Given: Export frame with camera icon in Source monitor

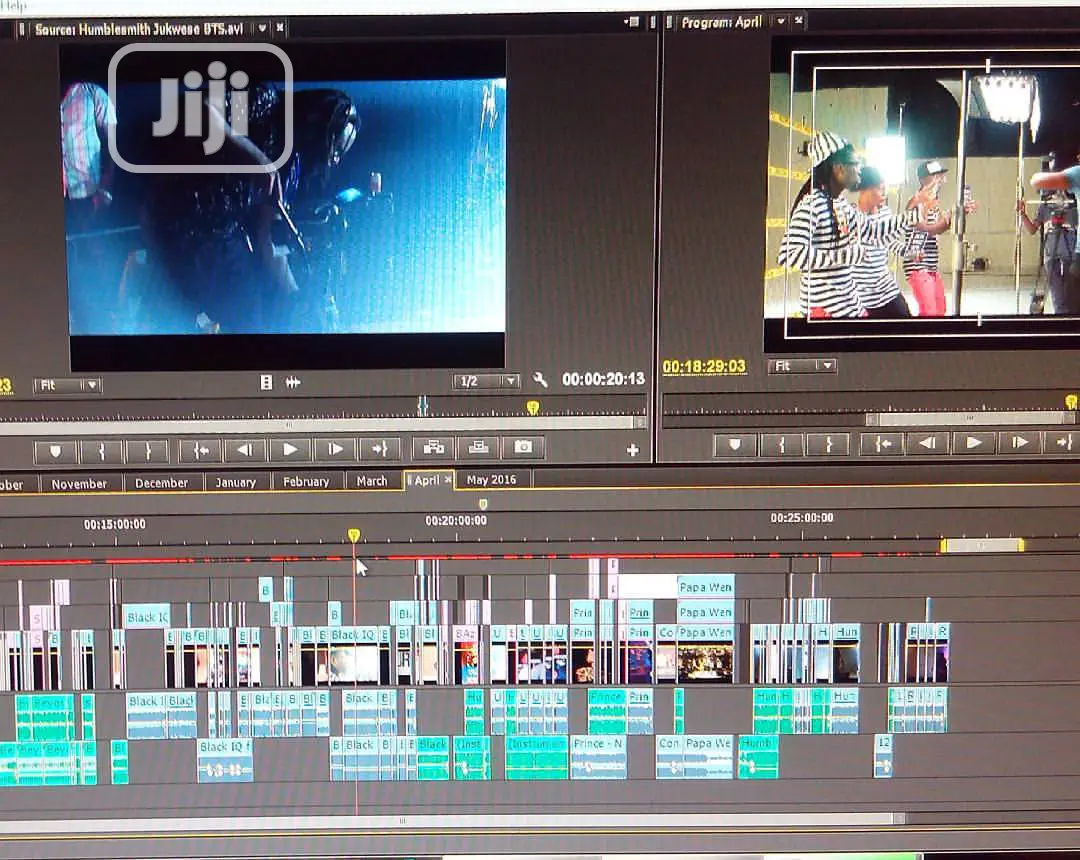Looking at the screenshot, I should (x=523, y=447).
